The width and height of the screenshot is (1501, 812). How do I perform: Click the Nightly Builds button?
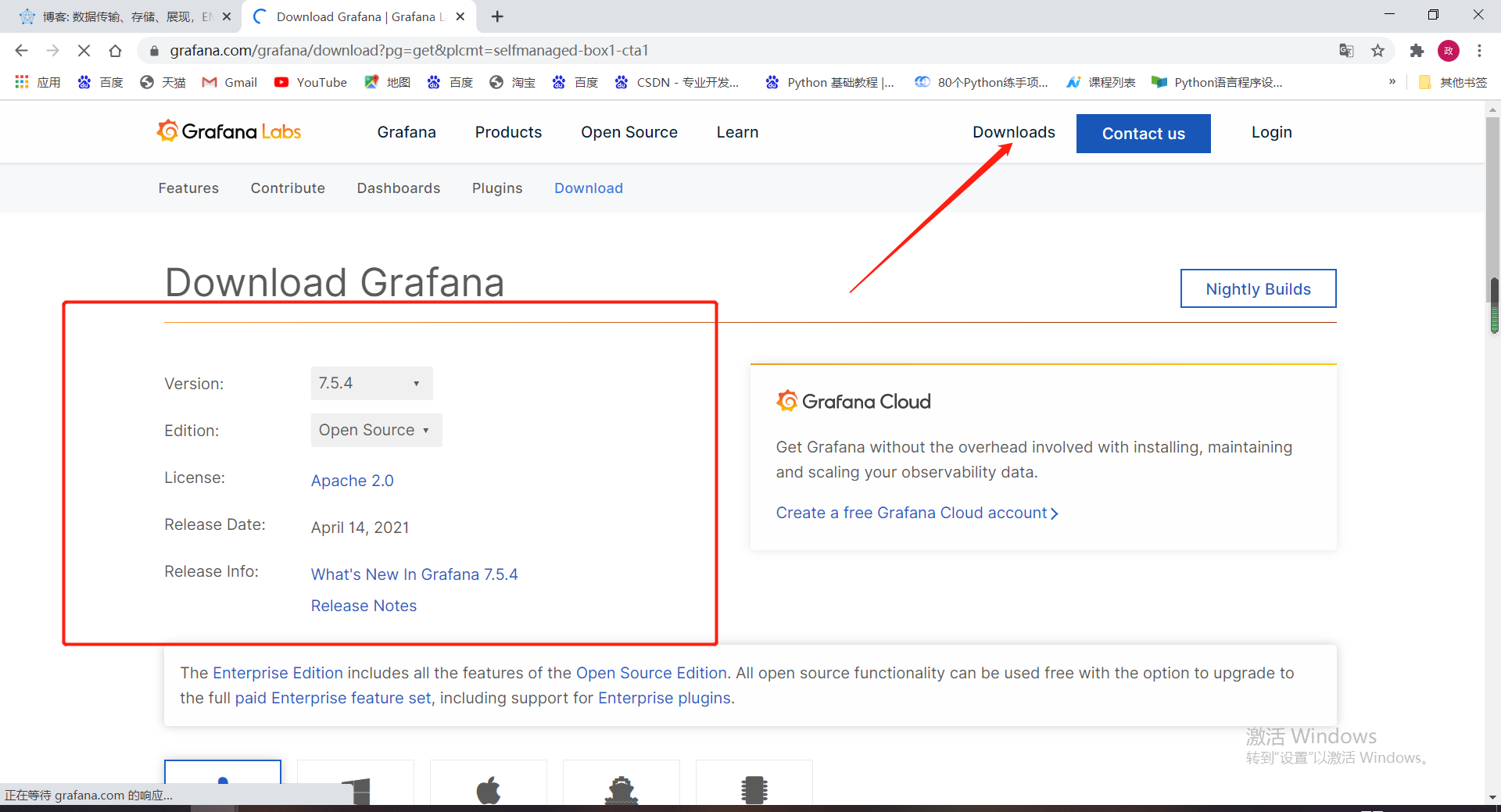1259,288
